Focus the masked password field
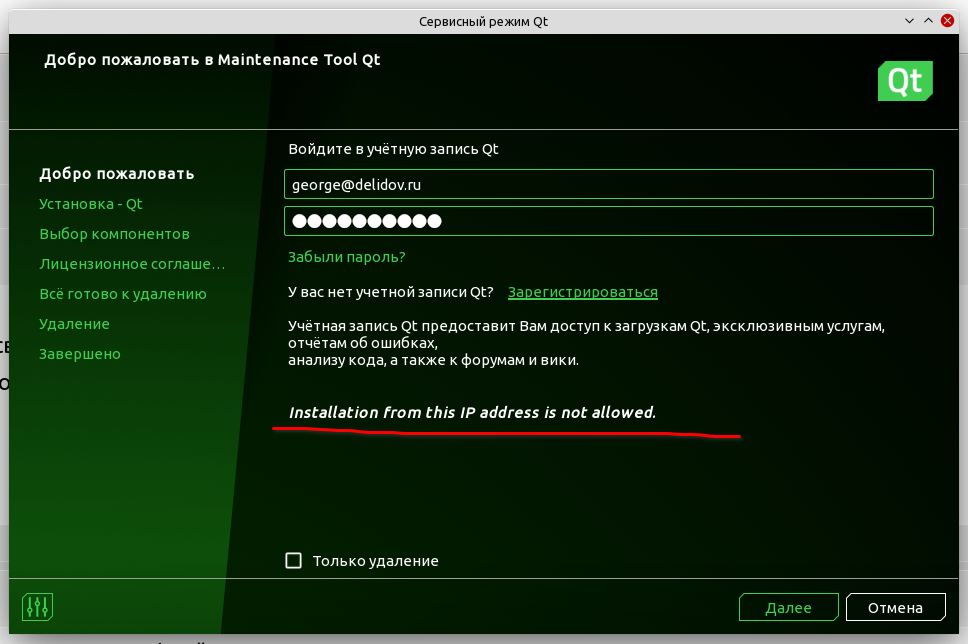 tap(609, 221)
